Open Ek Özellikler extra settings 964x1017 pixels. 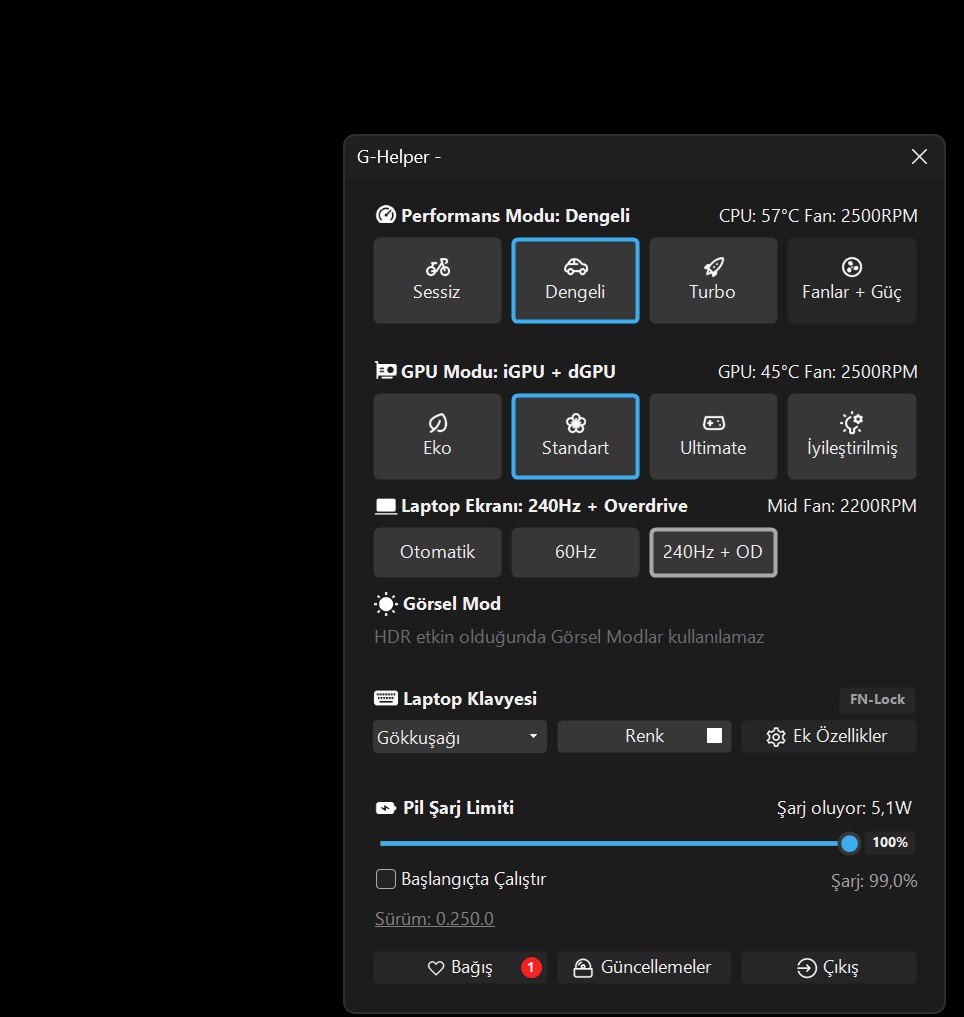pyautogui.click(x=828, y=736)
